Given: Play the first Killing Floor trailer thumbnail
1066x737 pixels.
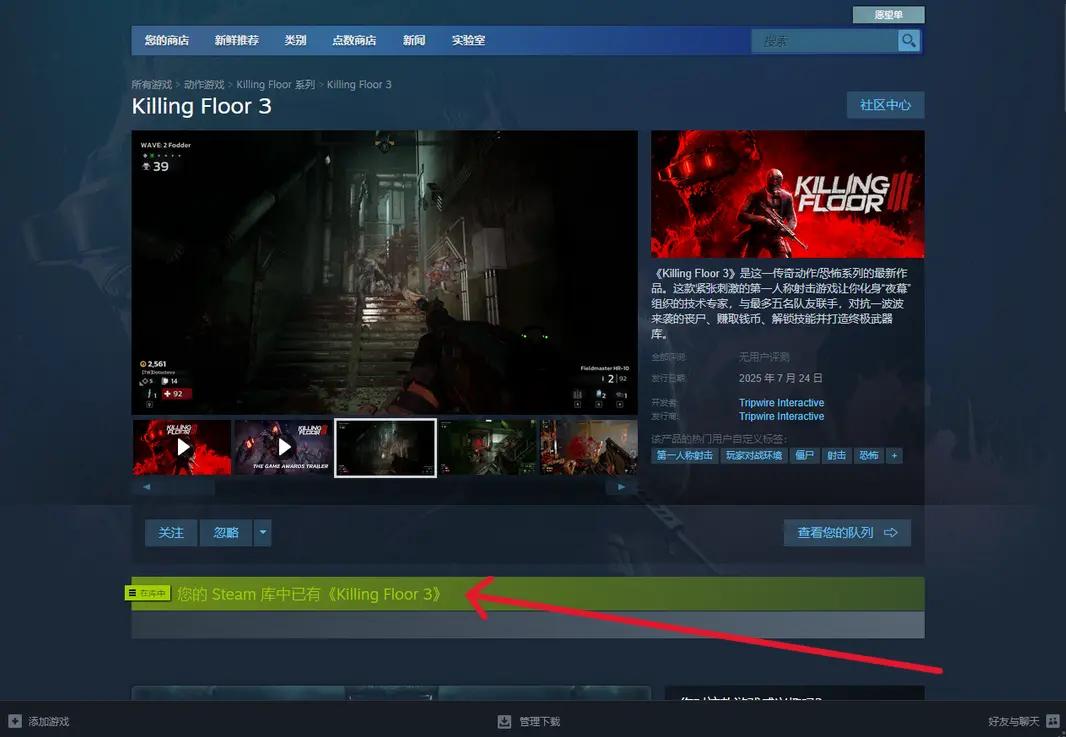Looking at the screenshot, I should [x=182, y=447].
